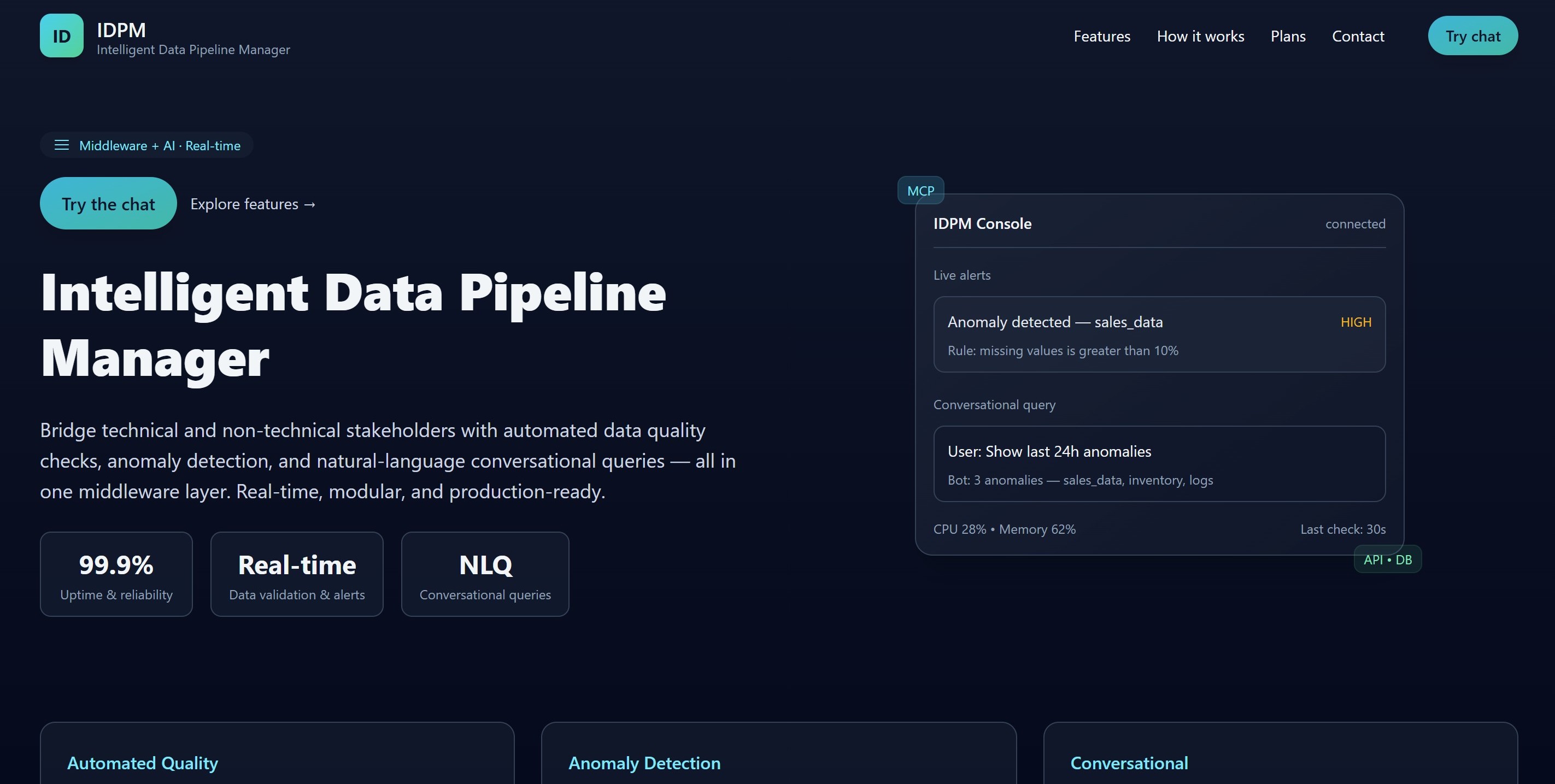The image size is (1555, 784).
Task: Click the hamburger lines icon in Middleware badge
Action: tap(62, 145)
